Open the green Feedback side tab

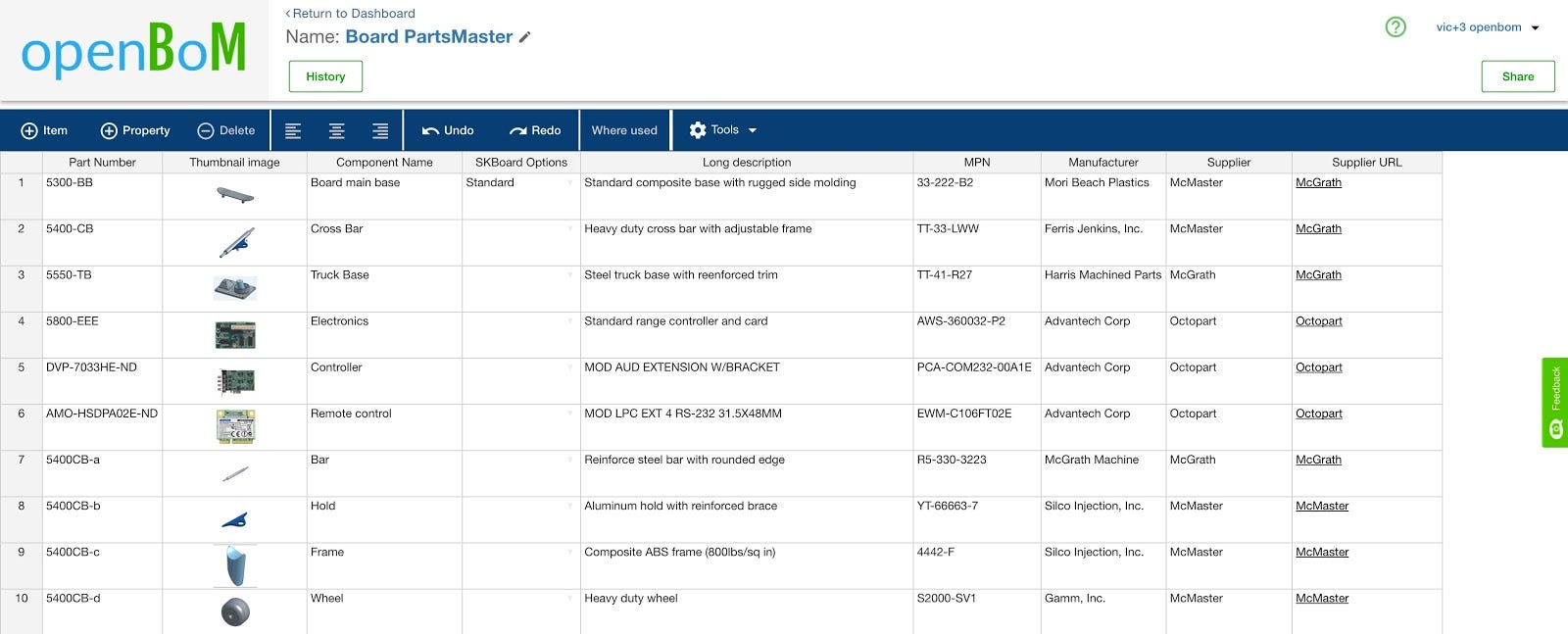click(1555, 403)
